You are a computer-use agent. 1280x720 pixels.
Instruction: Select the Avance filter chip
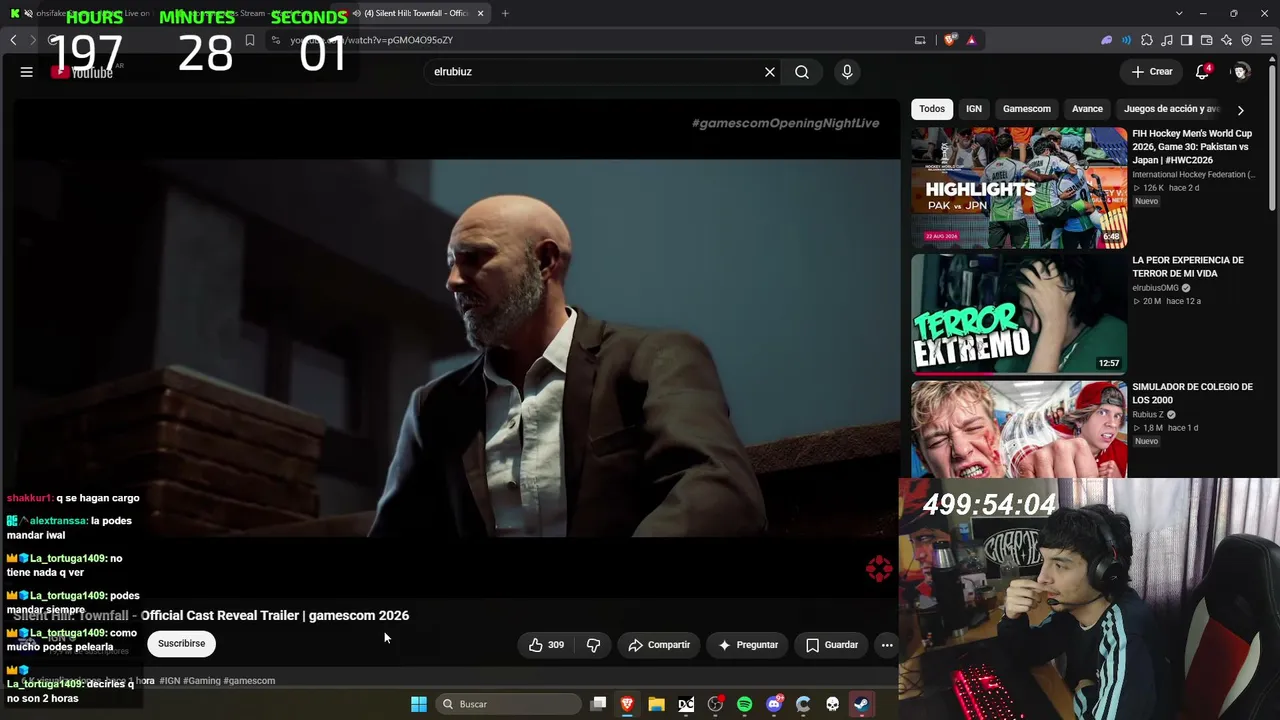click(1087, 109)
